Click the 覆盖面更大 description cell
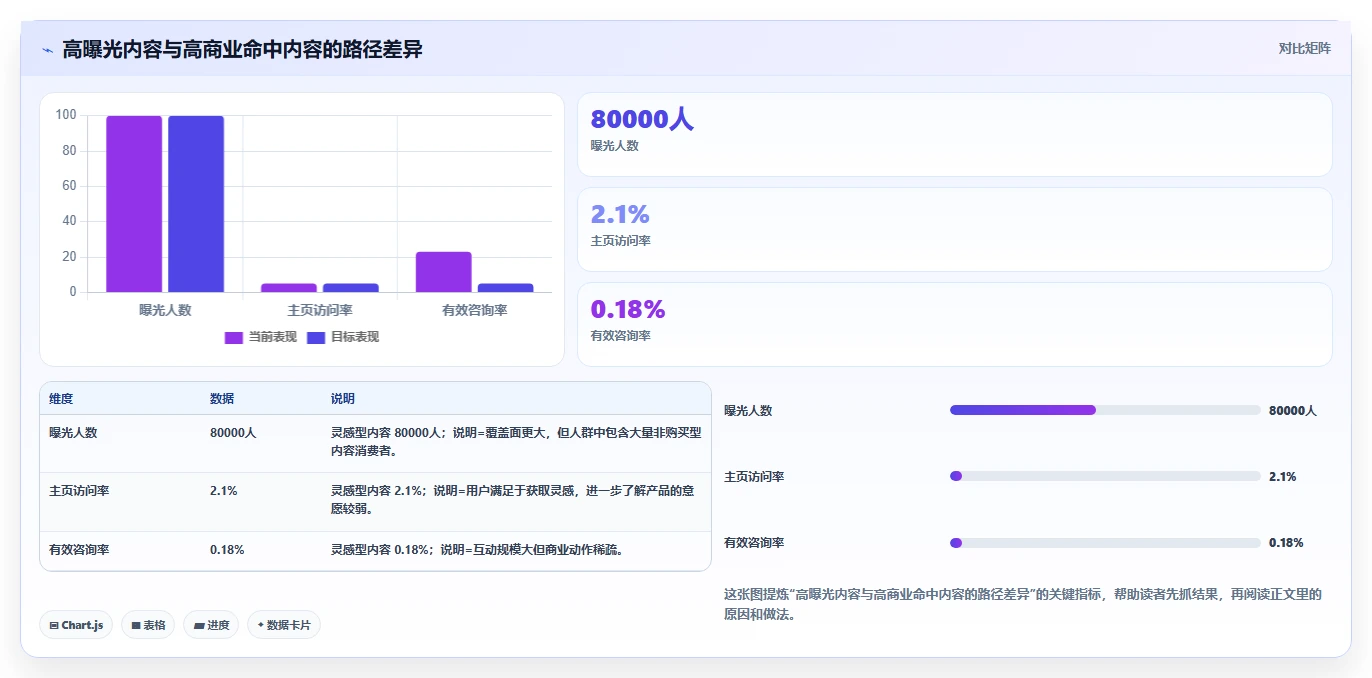1372x678 pixels. coord(516,442)
